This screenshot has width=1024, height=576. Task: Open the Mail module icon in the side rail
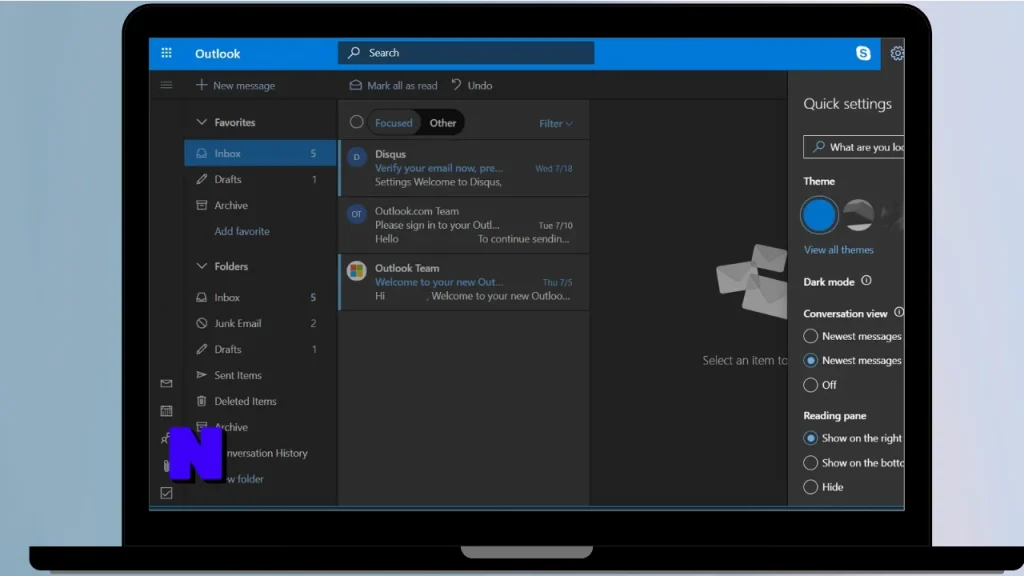(x=167, y=383)
